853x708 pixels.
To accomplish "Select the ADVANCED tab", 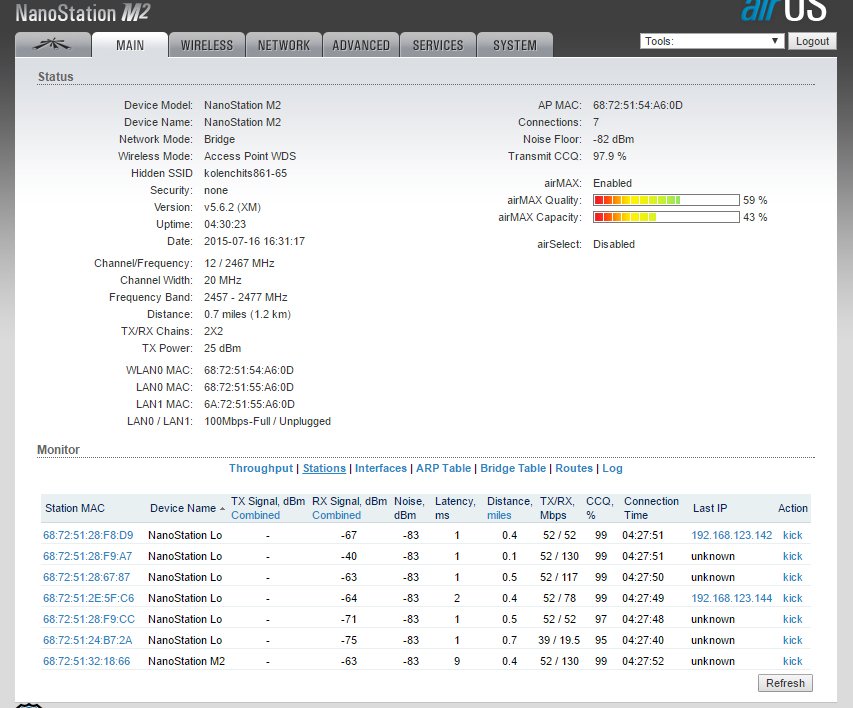I will coord(361,45).
